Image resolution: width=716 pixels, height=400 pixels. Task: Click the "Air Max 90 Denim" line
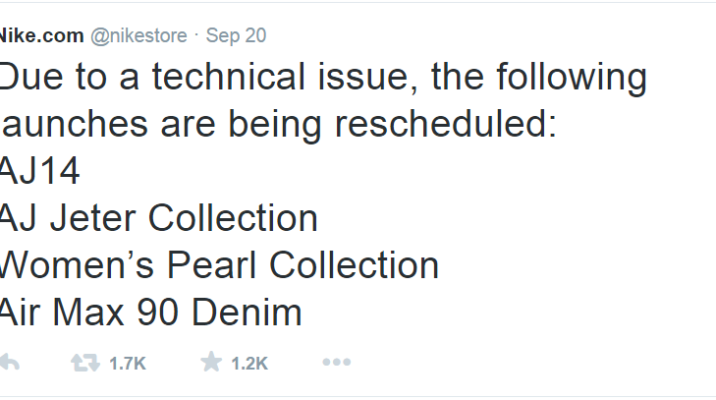tap(150, 312)
